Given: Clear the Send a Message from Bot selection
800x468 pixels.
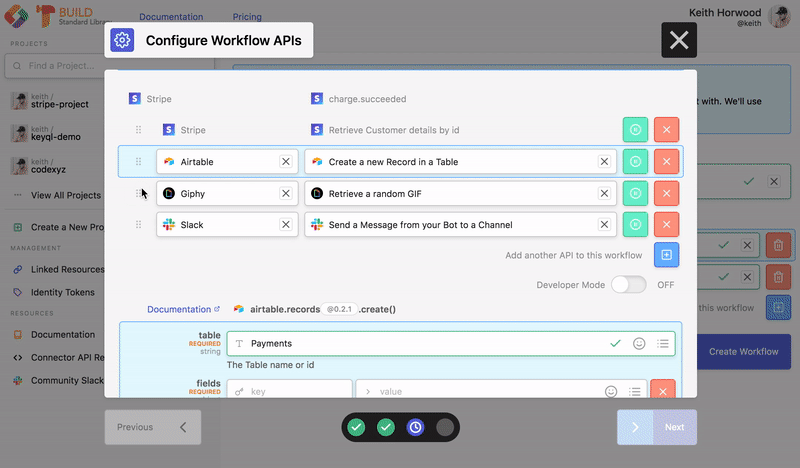Looking at the screenshot, I should tap(604, 225).
